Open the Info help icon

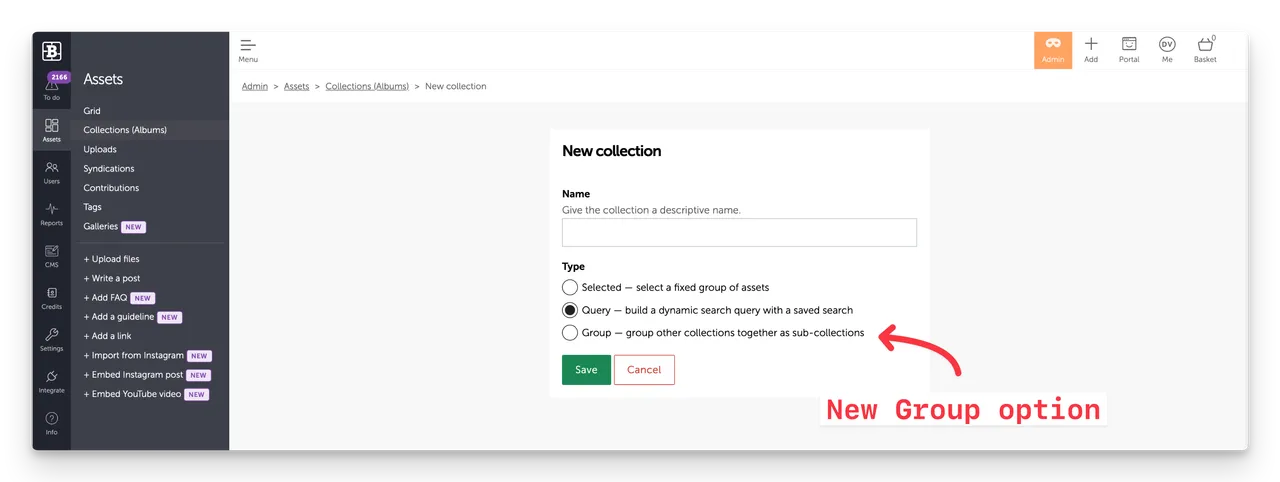[x=51, y=418]
